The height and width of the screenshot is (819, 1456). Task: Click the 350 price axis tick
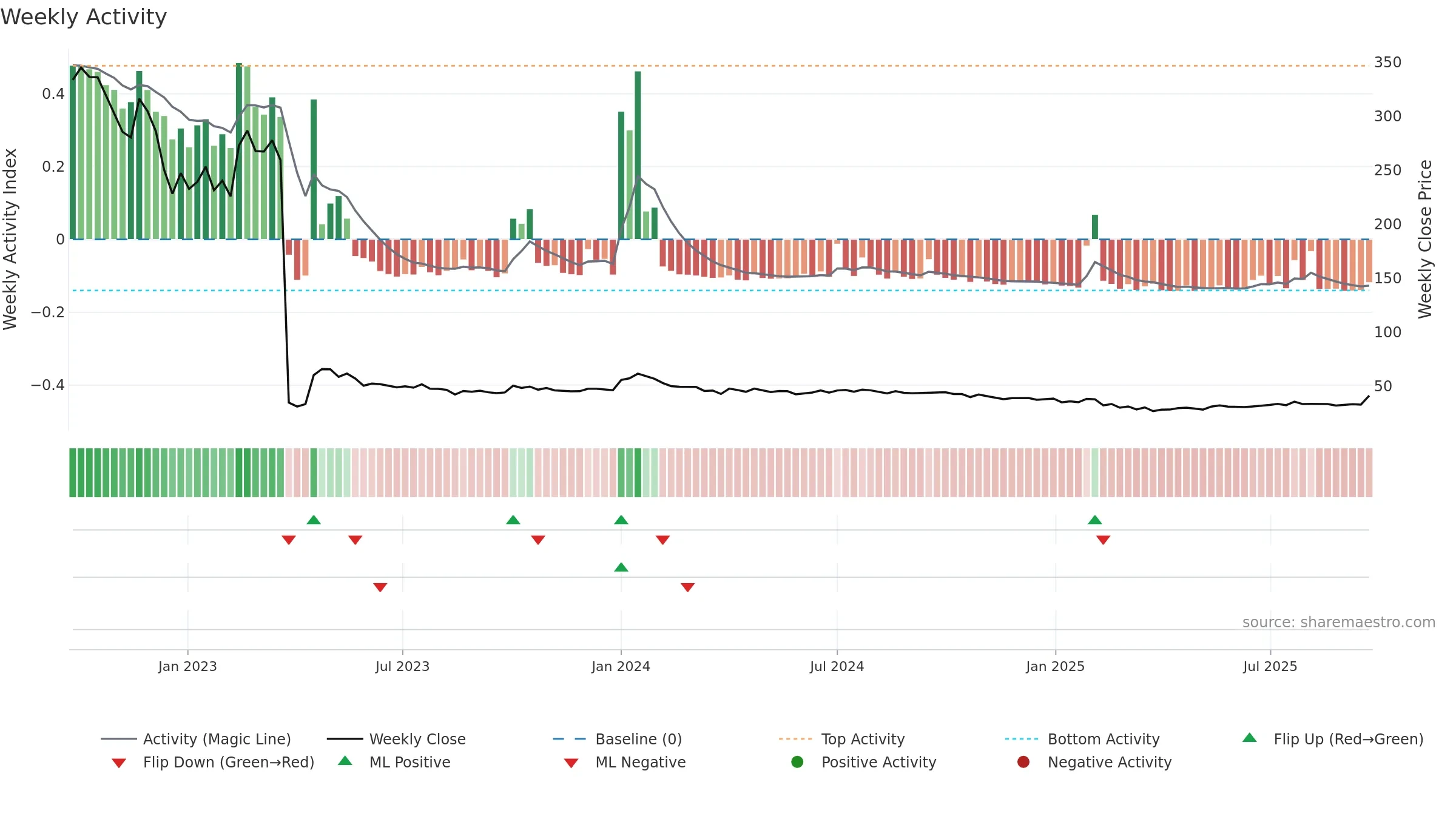[x=1388, y=62]
